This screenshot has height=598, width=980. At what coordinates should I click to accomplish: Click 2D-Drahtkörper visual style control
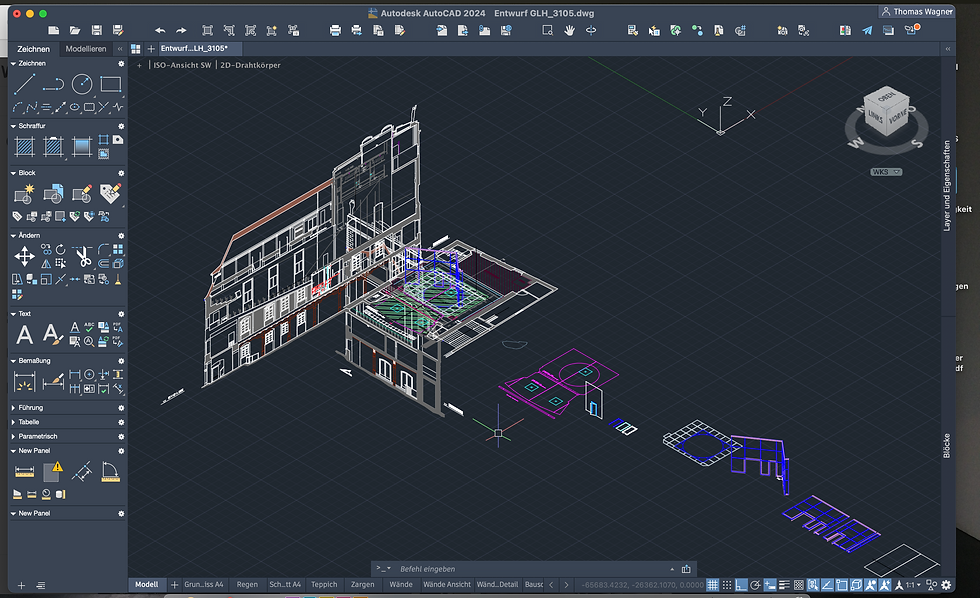click(250, 65)
